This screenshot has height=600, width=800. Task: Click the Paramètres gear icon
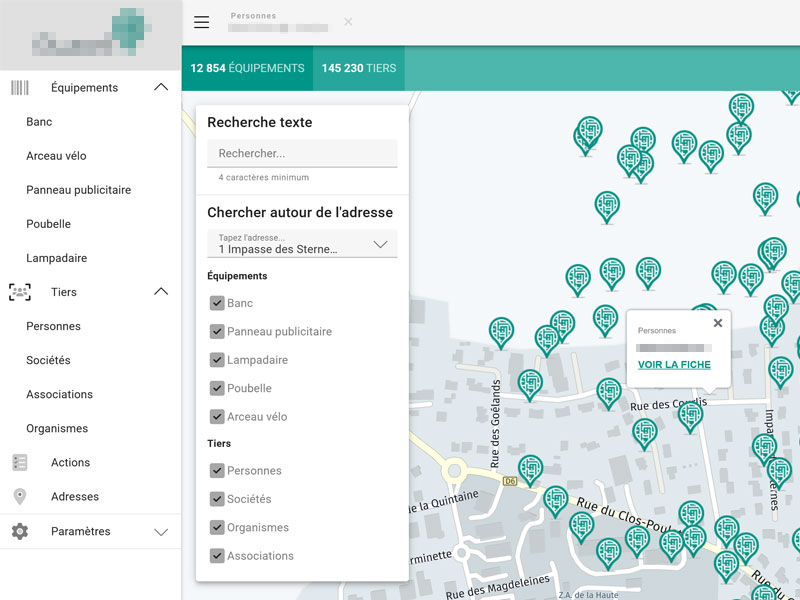[x=20, y=532]
